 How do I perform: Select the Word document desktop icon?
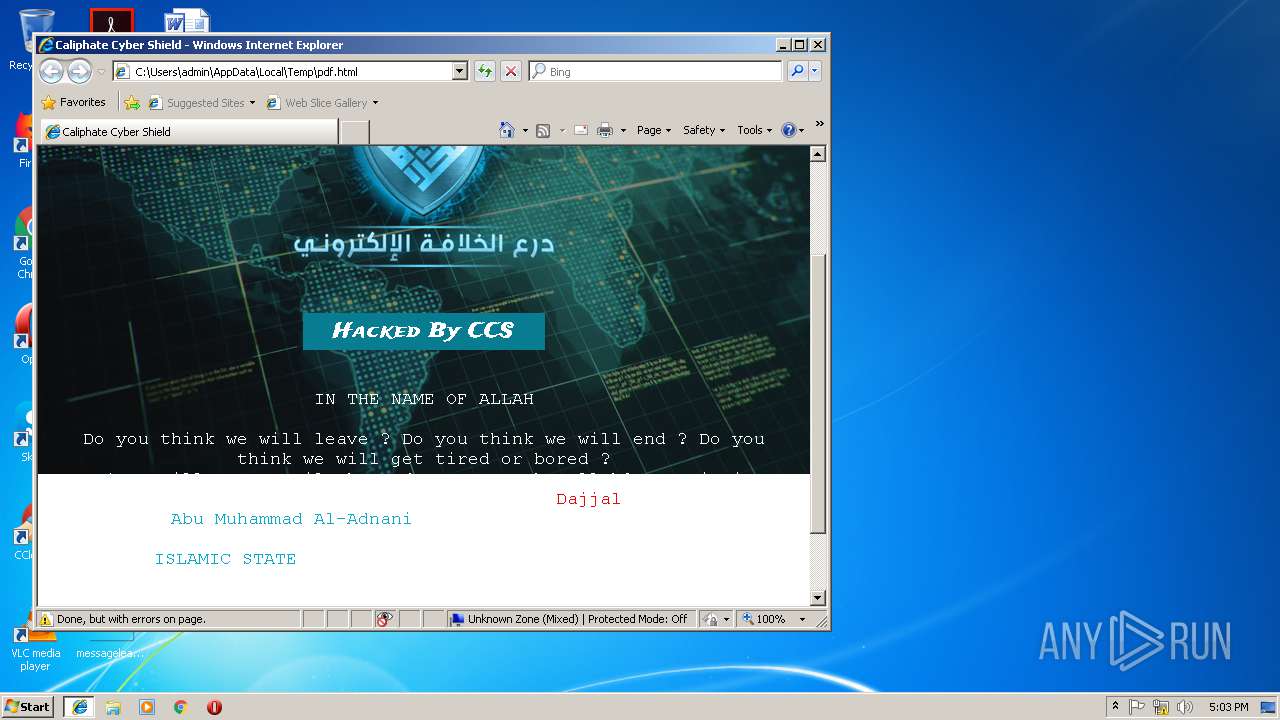pos(187,21)
